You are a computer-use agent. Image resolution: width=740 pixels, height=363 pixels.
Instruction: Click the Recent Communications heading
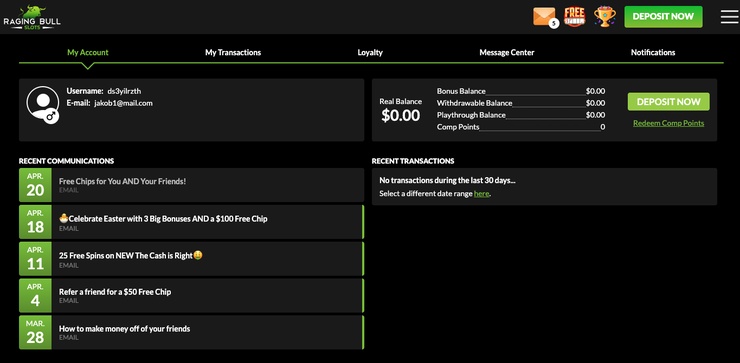click(66, 161)
